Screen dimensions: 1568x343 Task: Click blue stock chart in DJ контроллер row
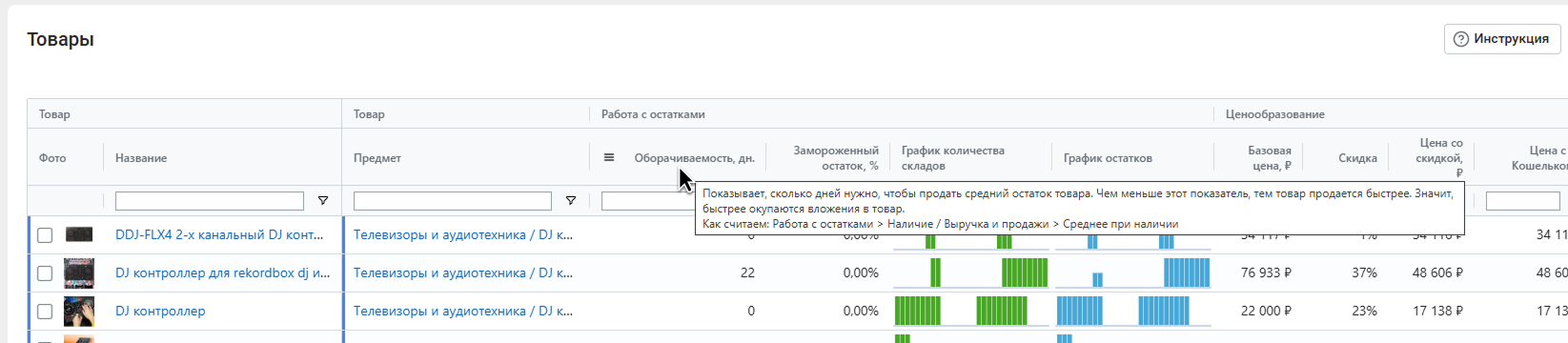1133,311
